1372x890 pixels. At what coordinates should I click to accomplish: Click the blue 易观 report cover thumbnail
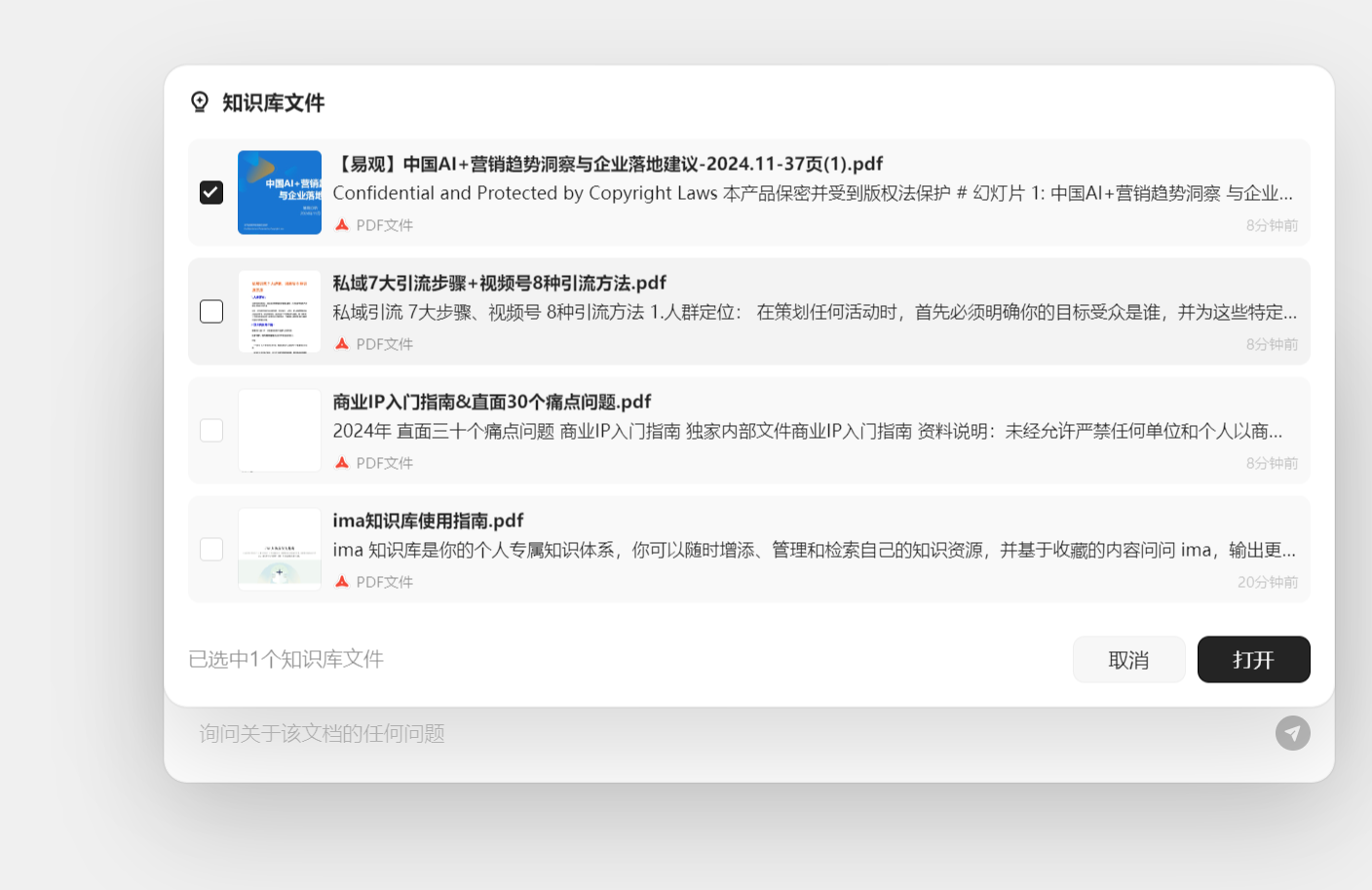click(x=279, y=192)
